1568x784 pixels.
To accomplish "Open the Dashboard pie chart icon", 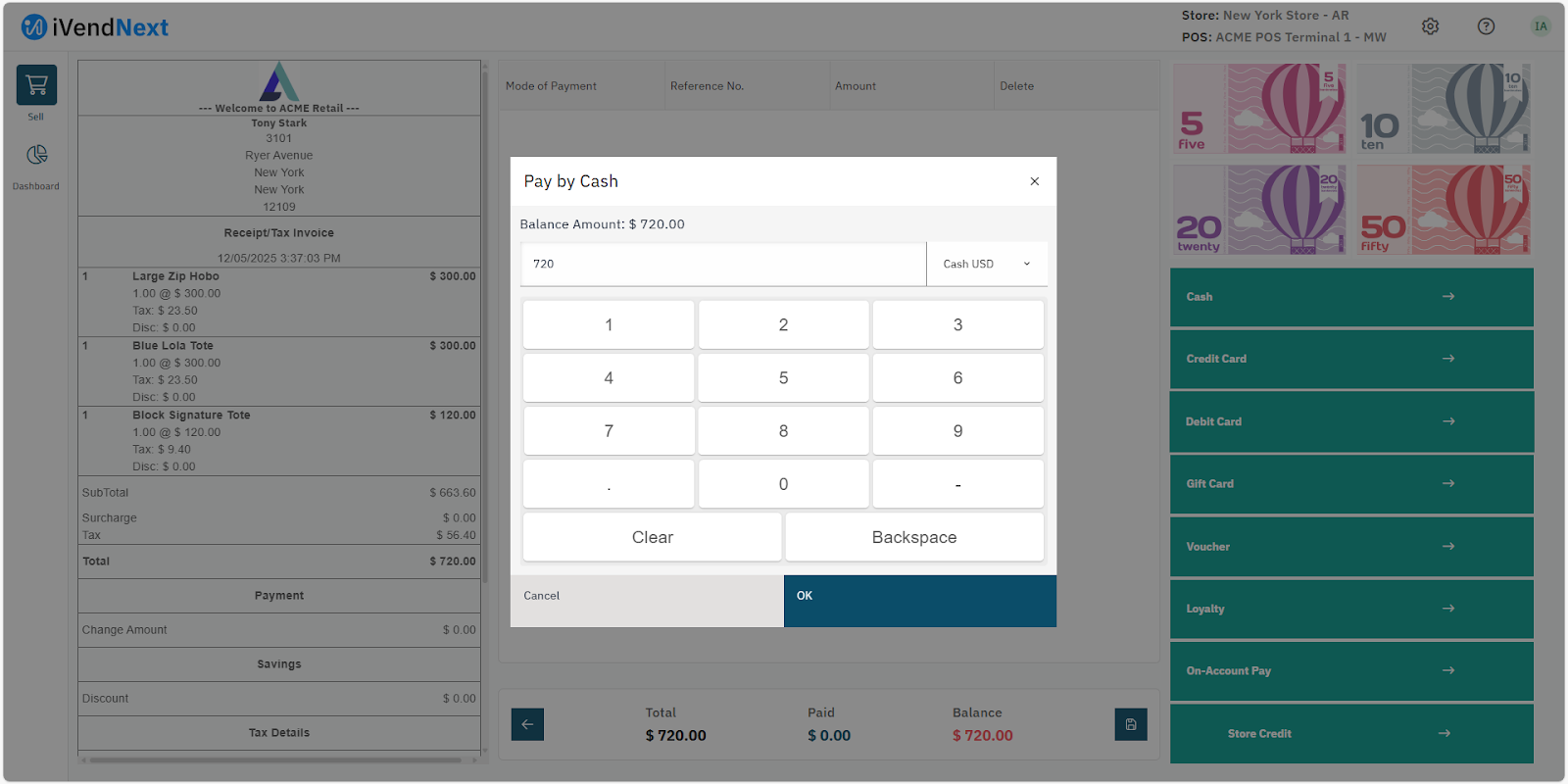I will coord(36,155).
